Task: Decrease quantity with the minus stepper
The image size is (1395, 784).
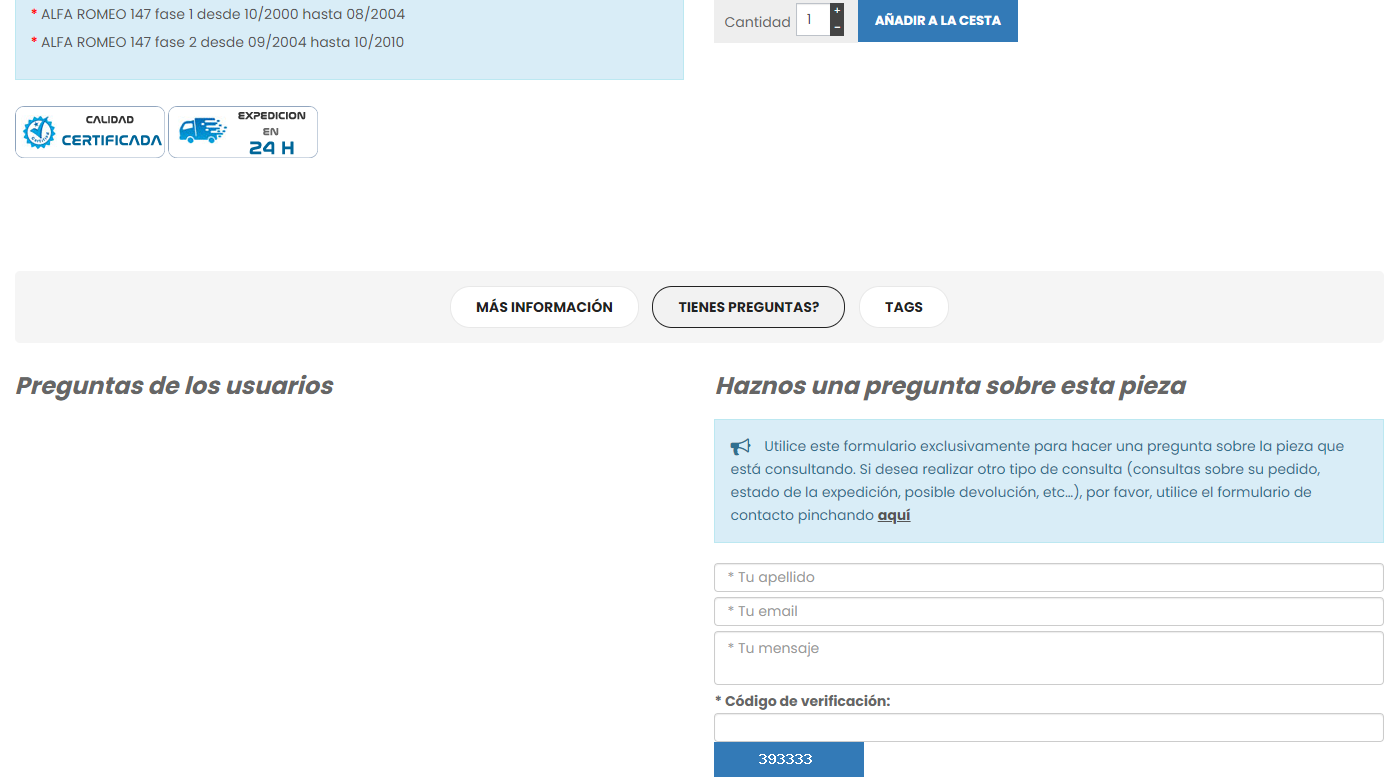Action: click(837, 28)
